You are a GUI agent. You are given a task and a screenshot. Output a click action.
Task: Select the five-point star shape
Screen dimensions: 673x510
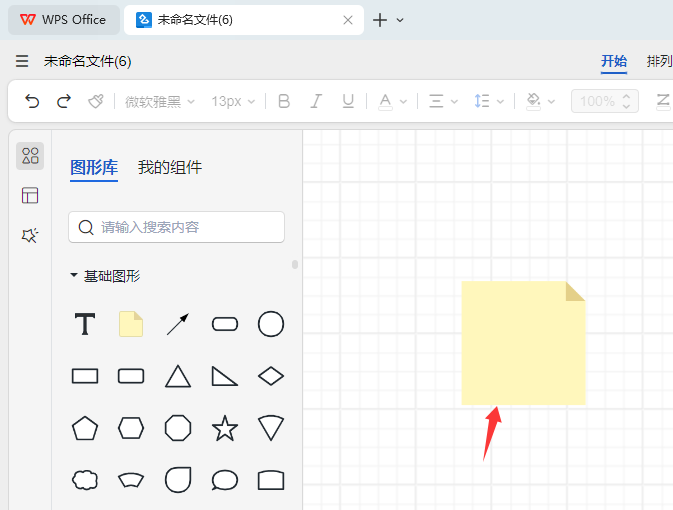(224, 428)
